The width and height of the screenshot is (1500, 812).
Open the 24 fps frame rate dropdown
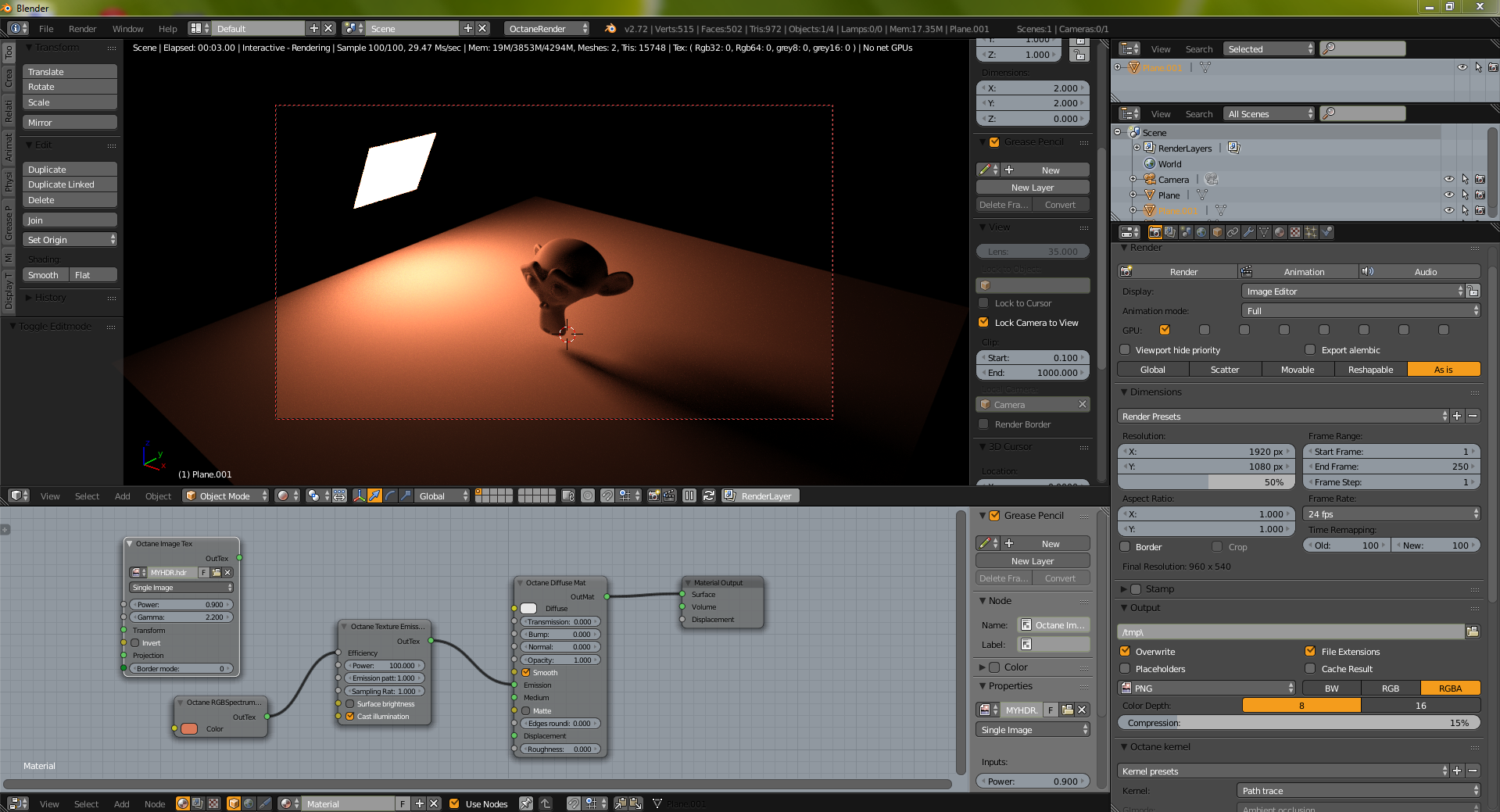(x=1392, y=514)
